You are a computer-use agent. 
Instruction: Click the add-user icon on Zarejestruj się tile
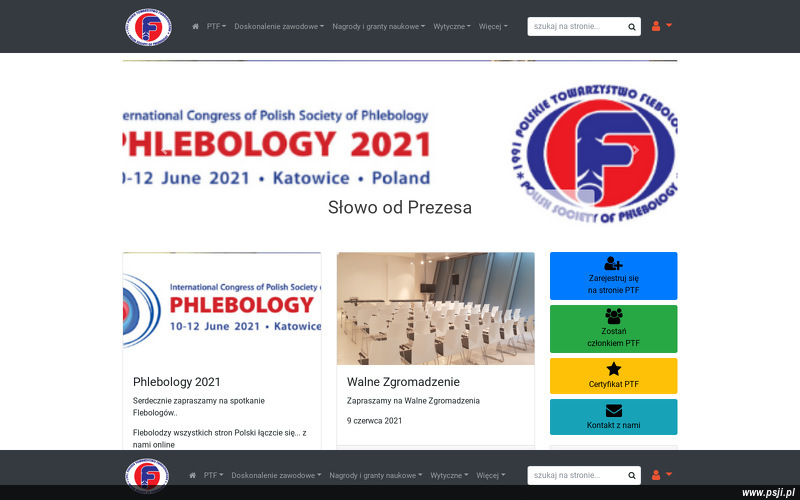point(613,264)
